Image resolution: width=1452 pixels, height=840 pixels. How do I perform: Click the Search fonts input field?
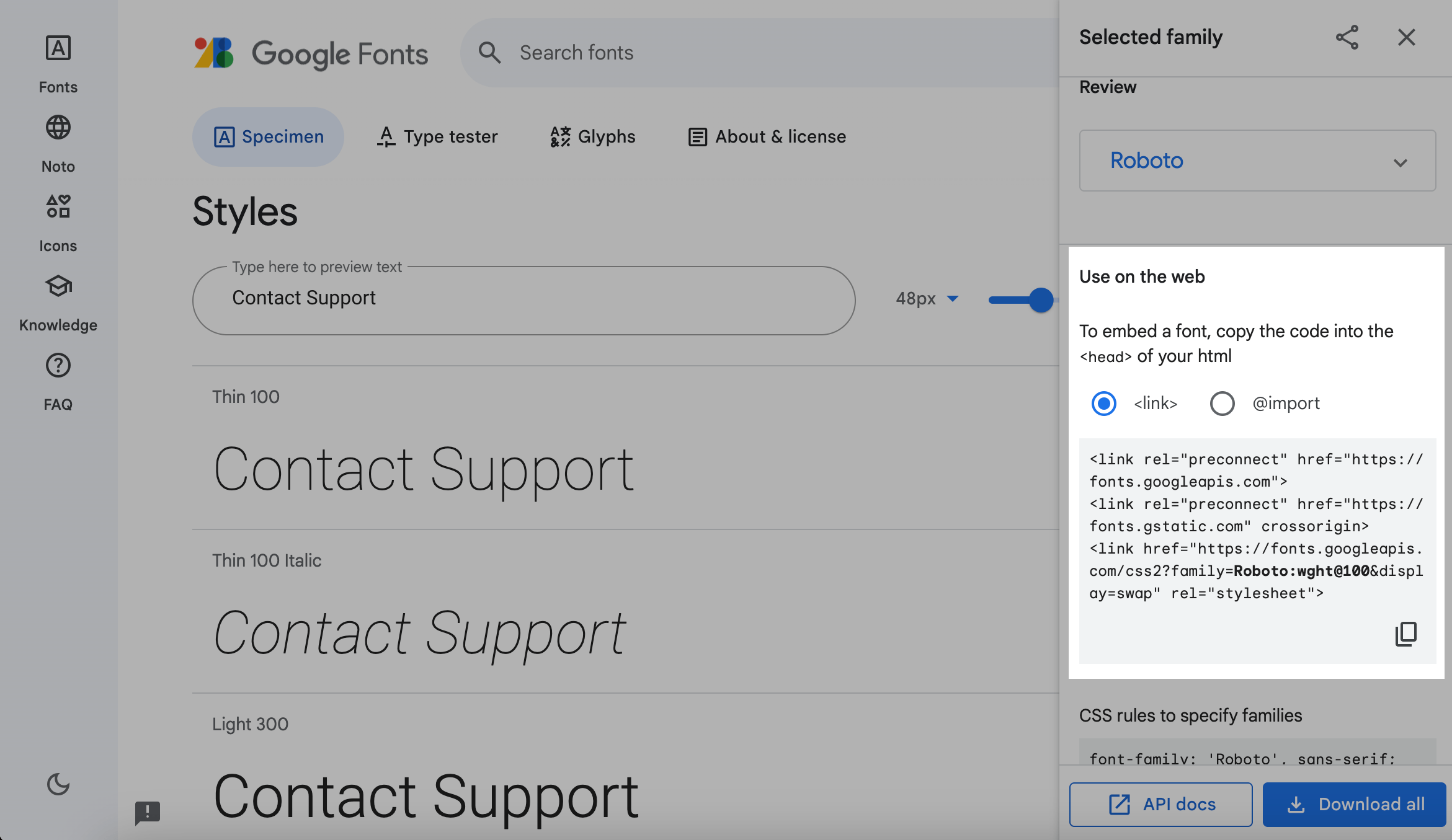click(744, 53)
